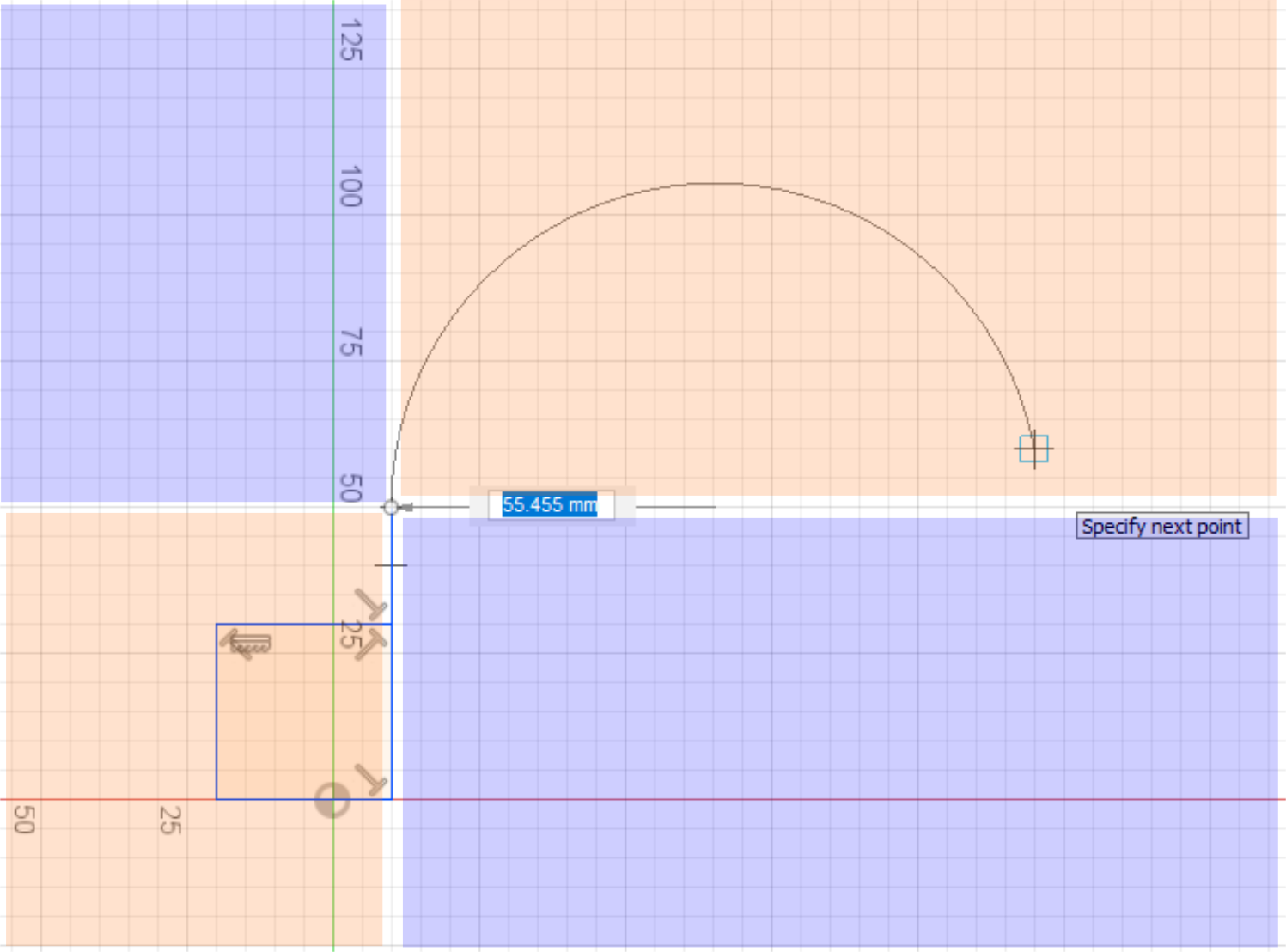Select the rectangle's left blue edge
1286x952 pixels.
click(216, 711)
